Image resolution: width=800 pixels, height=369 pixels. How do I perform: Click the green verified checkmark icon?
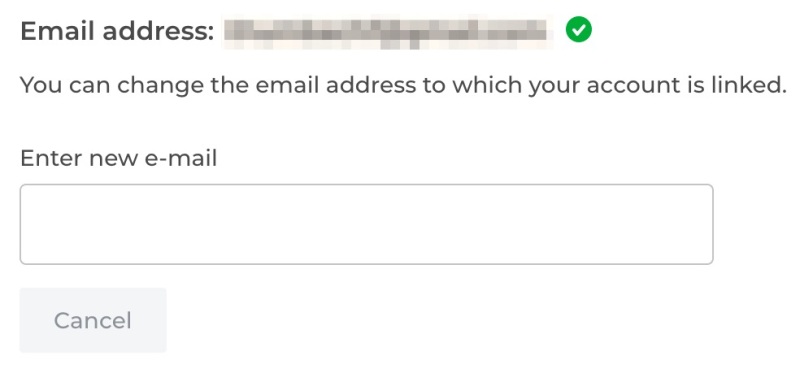click(x=579, y=29)
